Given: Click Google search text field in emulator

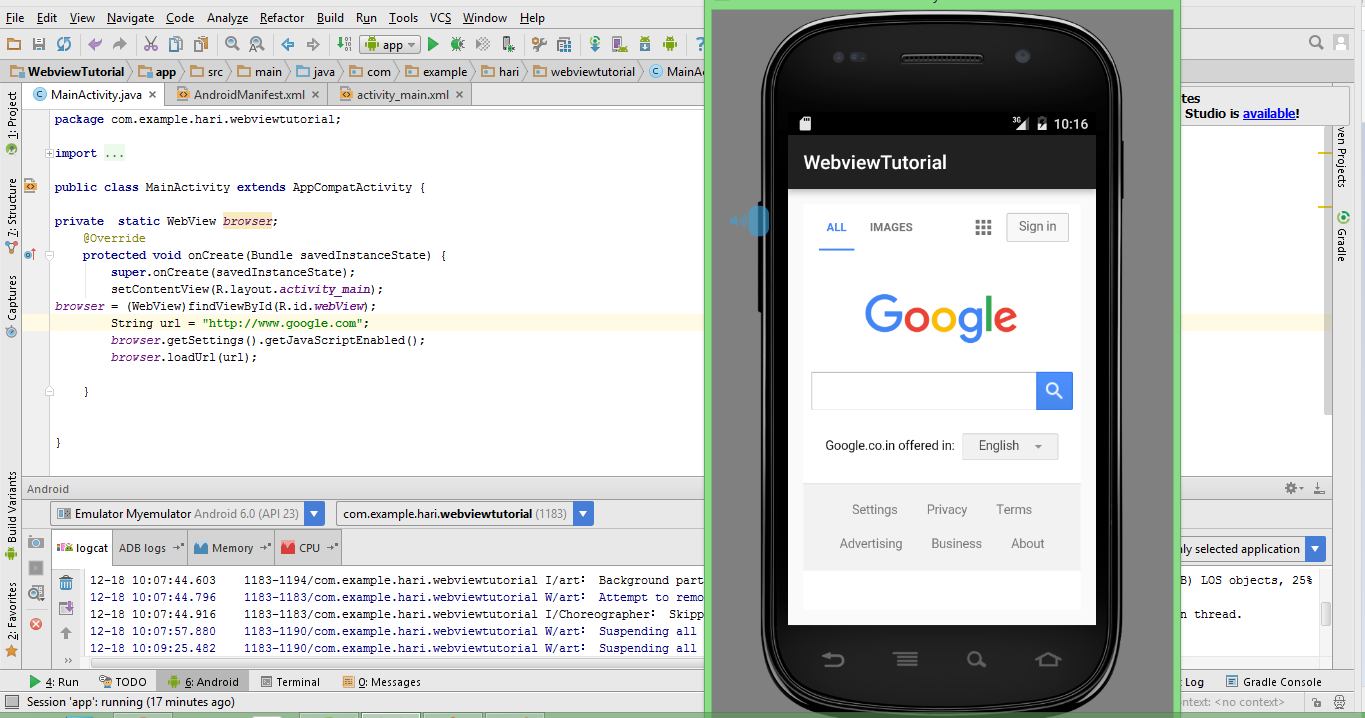Looking at the screenshot, I should pyautogui.click(x=923, y=391).
